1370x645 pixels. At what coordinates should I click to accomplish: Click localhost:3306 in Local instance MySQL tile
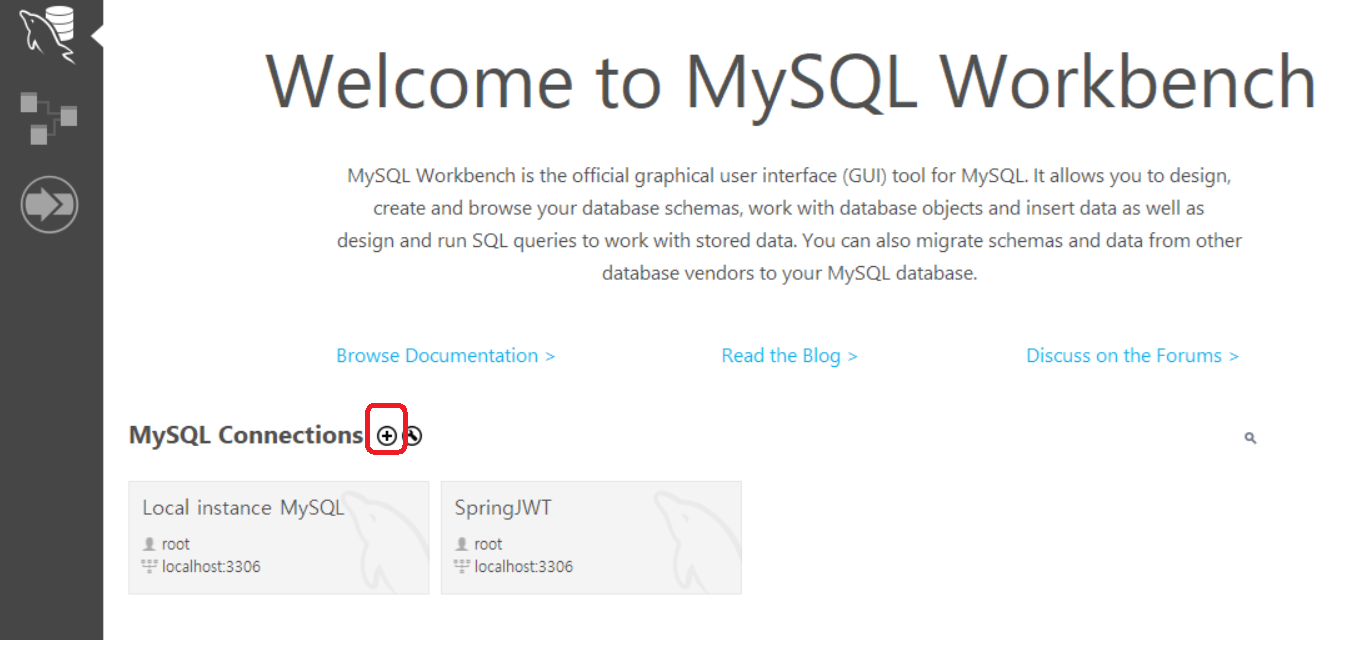[211, 567]
